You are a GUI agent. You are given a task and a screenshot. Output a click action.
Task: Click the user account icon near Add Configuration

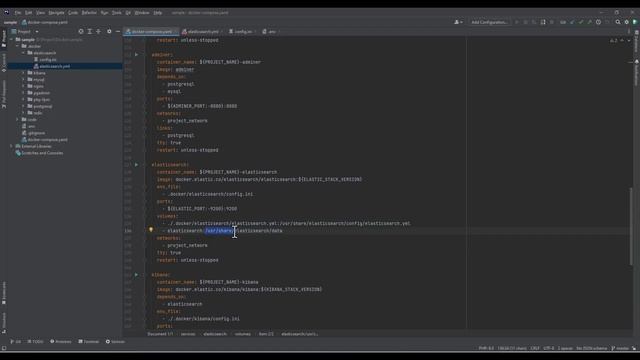tap(458, 22)
